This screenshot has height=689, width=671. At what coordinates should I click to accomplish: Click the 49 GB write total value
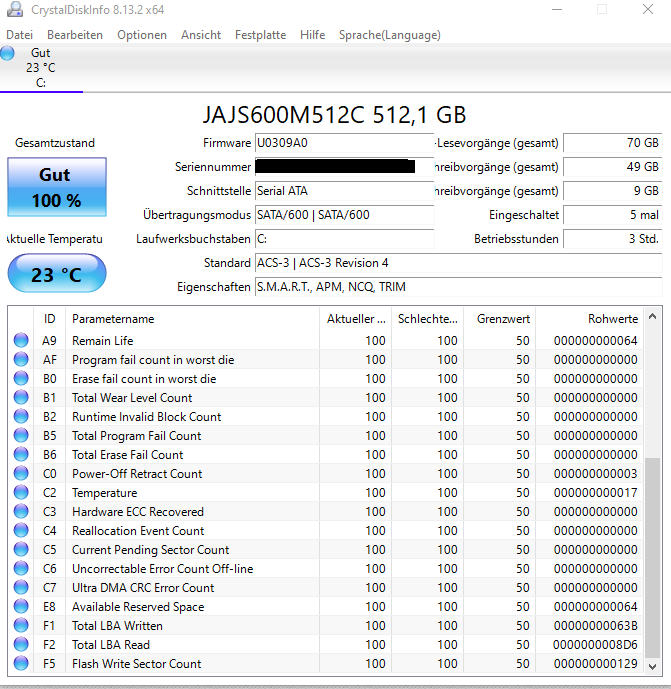point(613,167)
